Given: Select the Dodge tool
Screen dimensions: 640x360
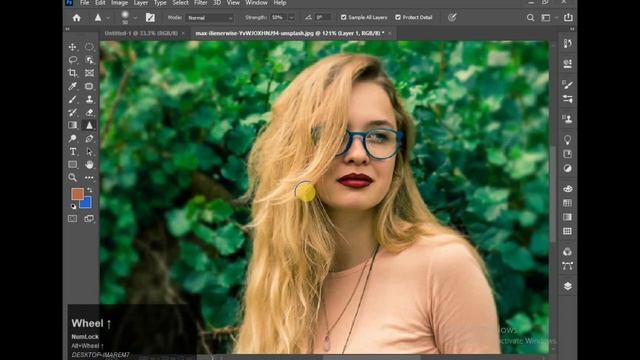Looking at the screenshot, I should 73,139.
